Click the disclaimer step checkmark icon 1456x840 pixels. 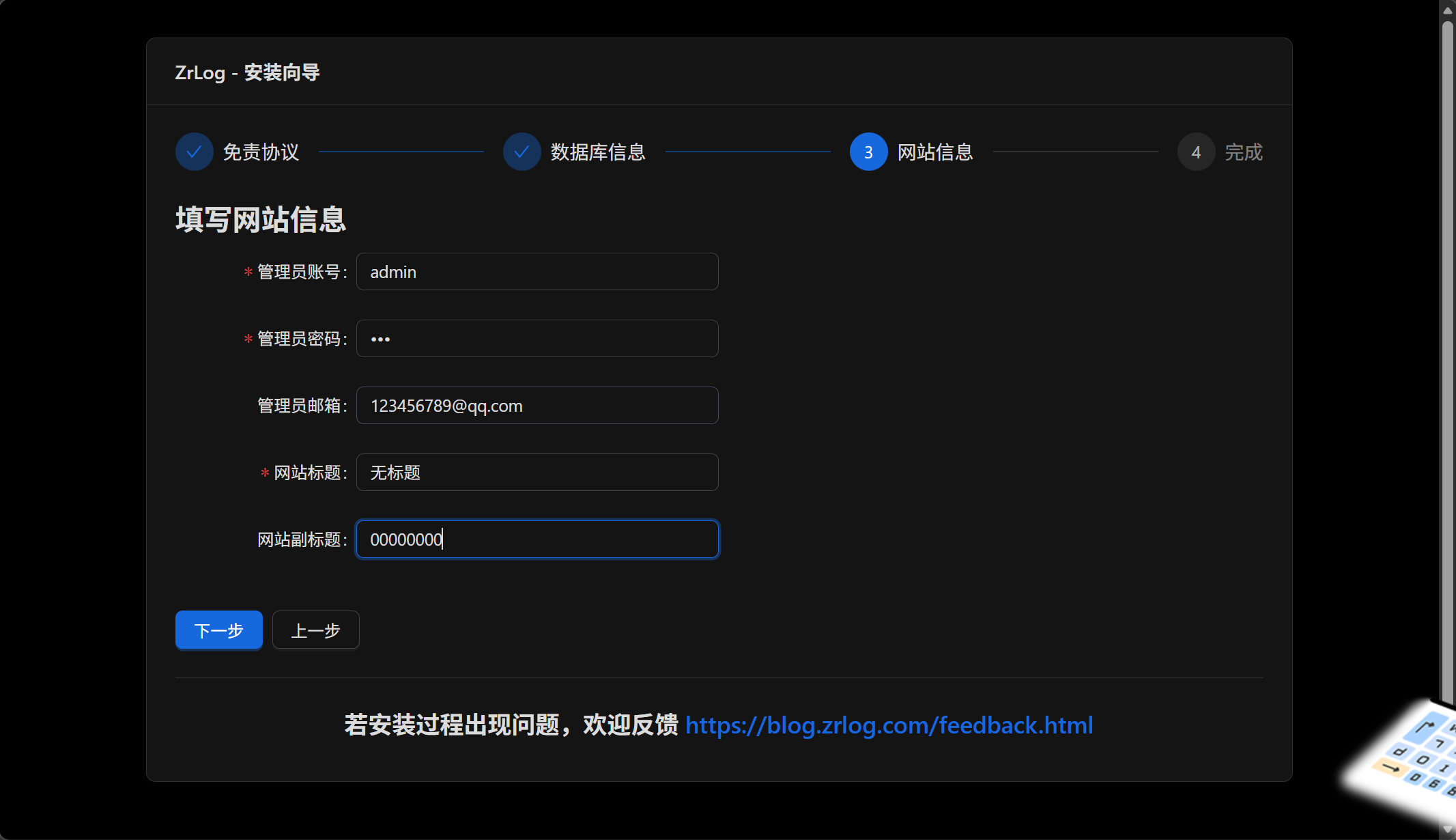point(194,152)
